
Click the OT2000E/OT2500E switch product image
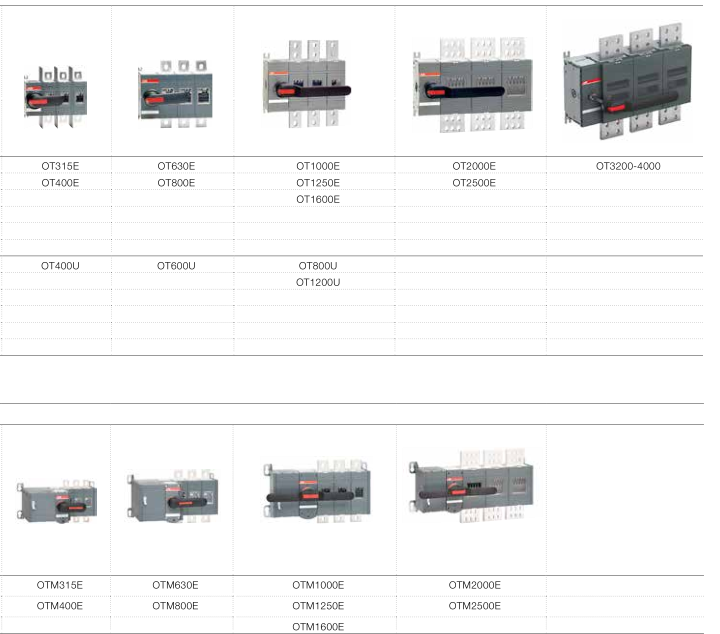click(473, 85)
